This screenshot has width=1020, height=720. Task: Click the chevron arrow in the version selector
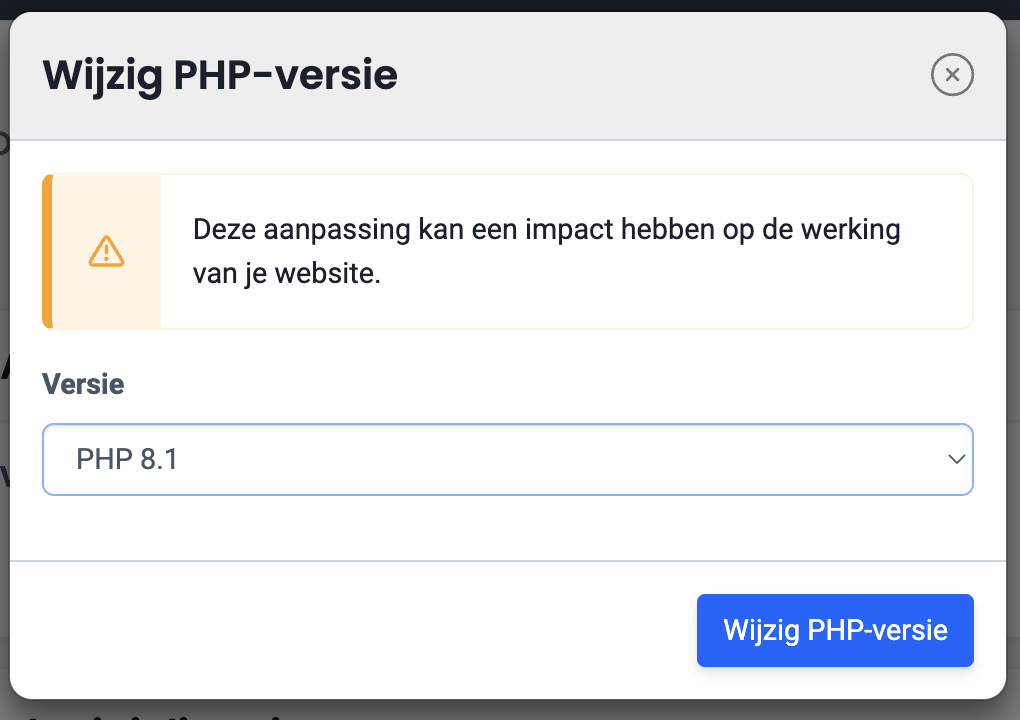click(955, 460)
